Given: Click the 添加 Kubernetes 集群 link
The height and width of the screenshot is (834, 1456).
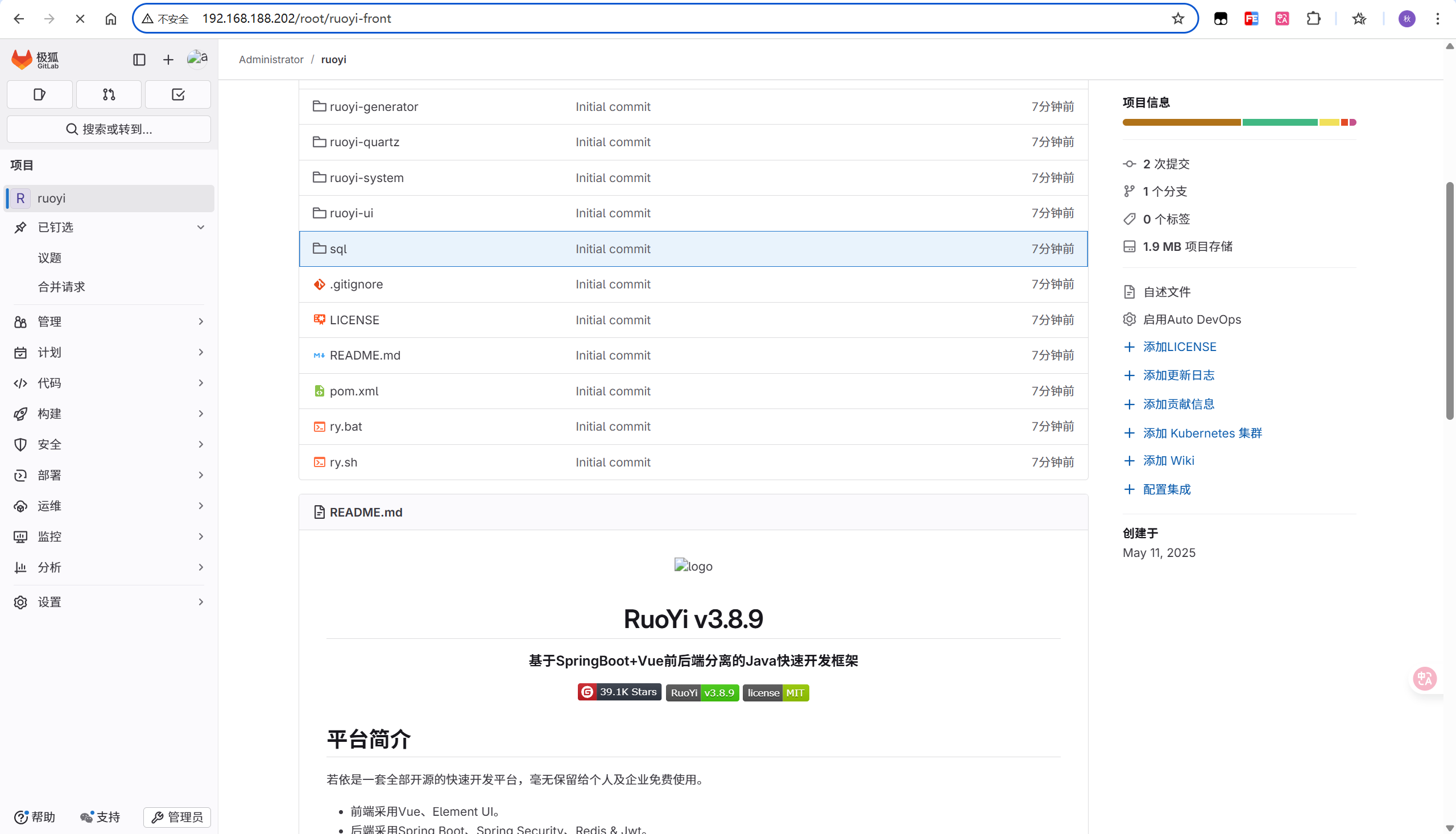Looking at the screenshot, I should tap(1202, 433).
